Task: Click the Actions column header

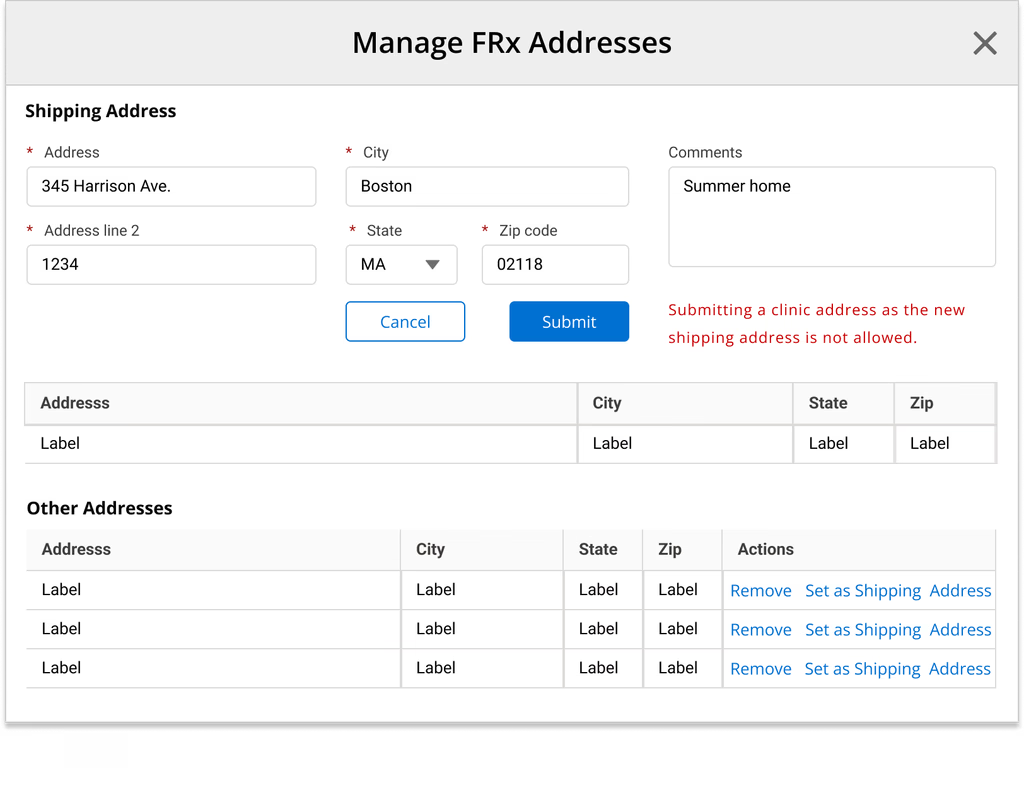Action: (765, 549)
